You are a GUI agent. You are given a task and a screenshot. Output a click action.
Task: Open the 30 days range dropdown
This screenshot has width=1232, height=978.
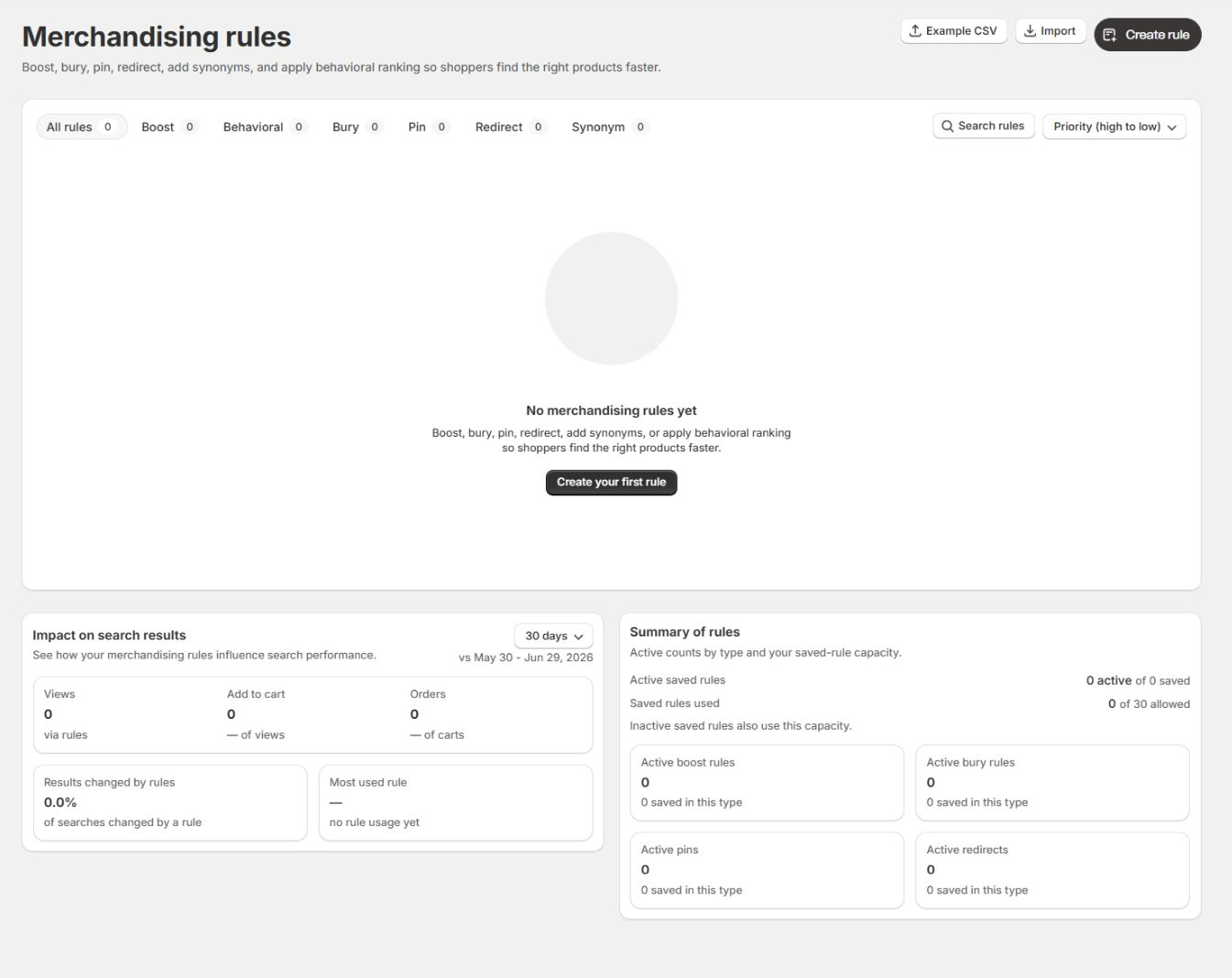coord(553,636)
